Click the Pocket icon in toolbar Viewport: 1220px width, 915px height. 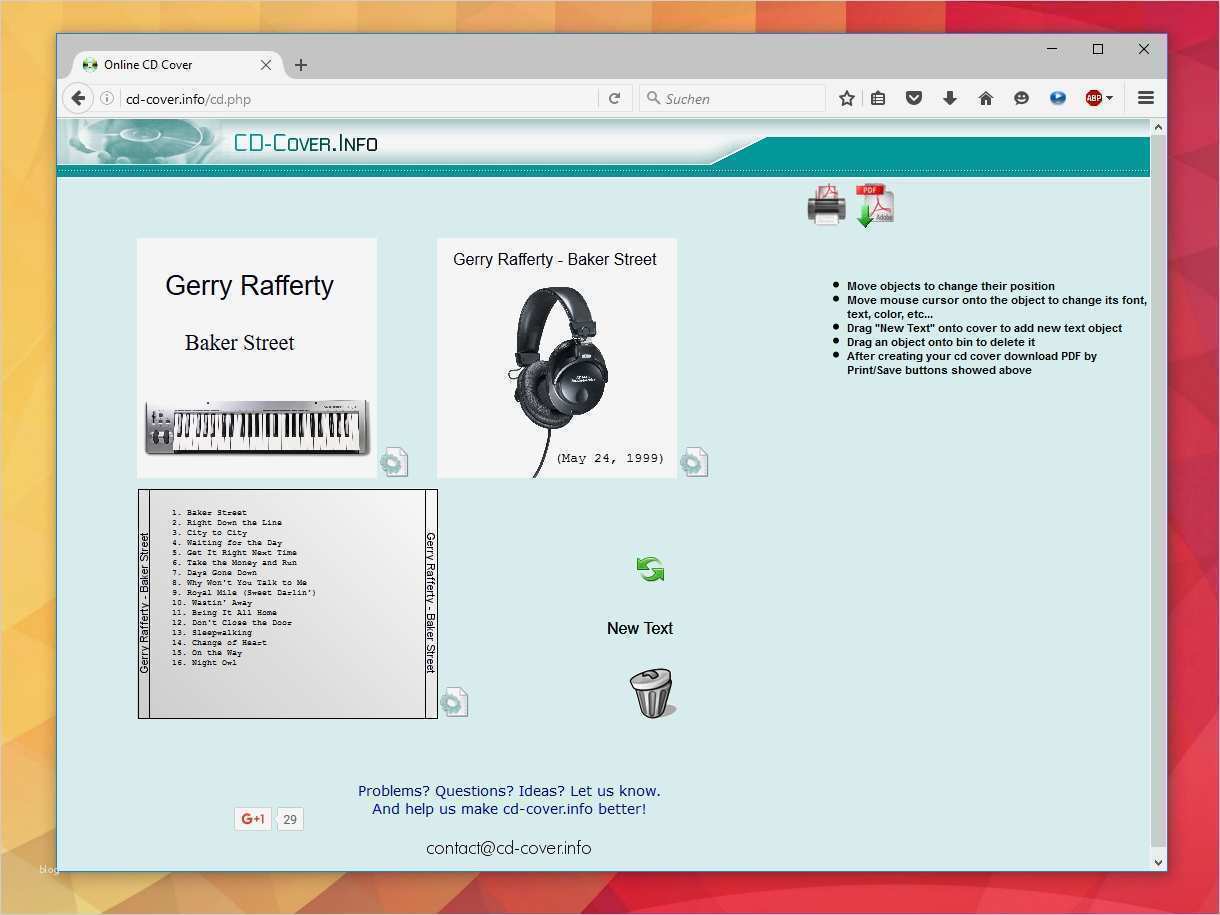[x=914, y=98]
